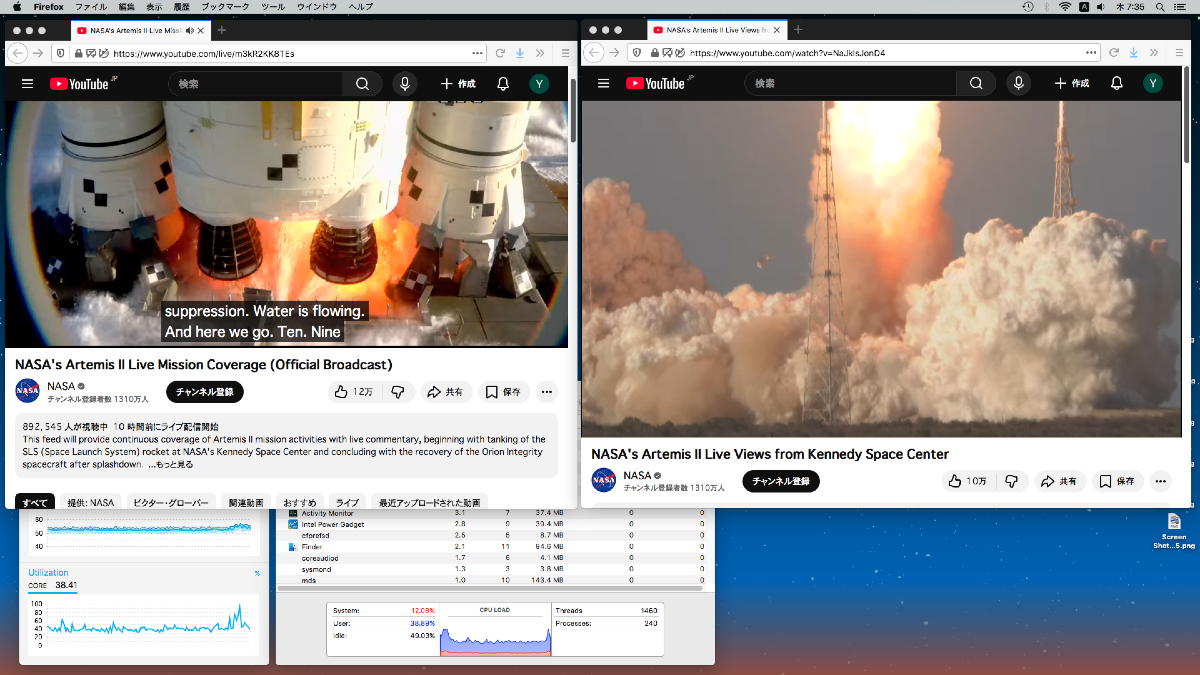
Task: Show more toolbar tools chevron in right window
Action: 1152,52
